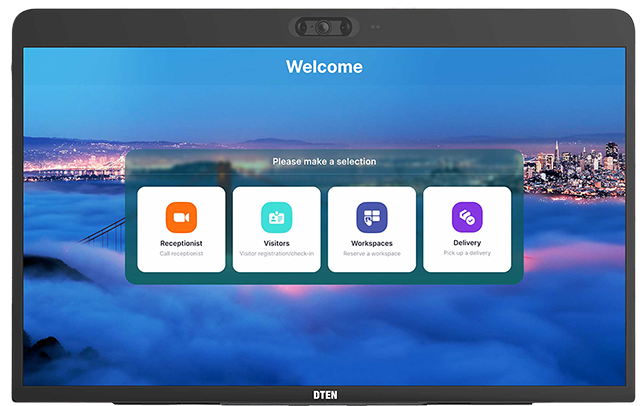Tap the teal ID badge Visitors icon
The image size is (642, 406).
pyautogui.click(x=276, y=217)
